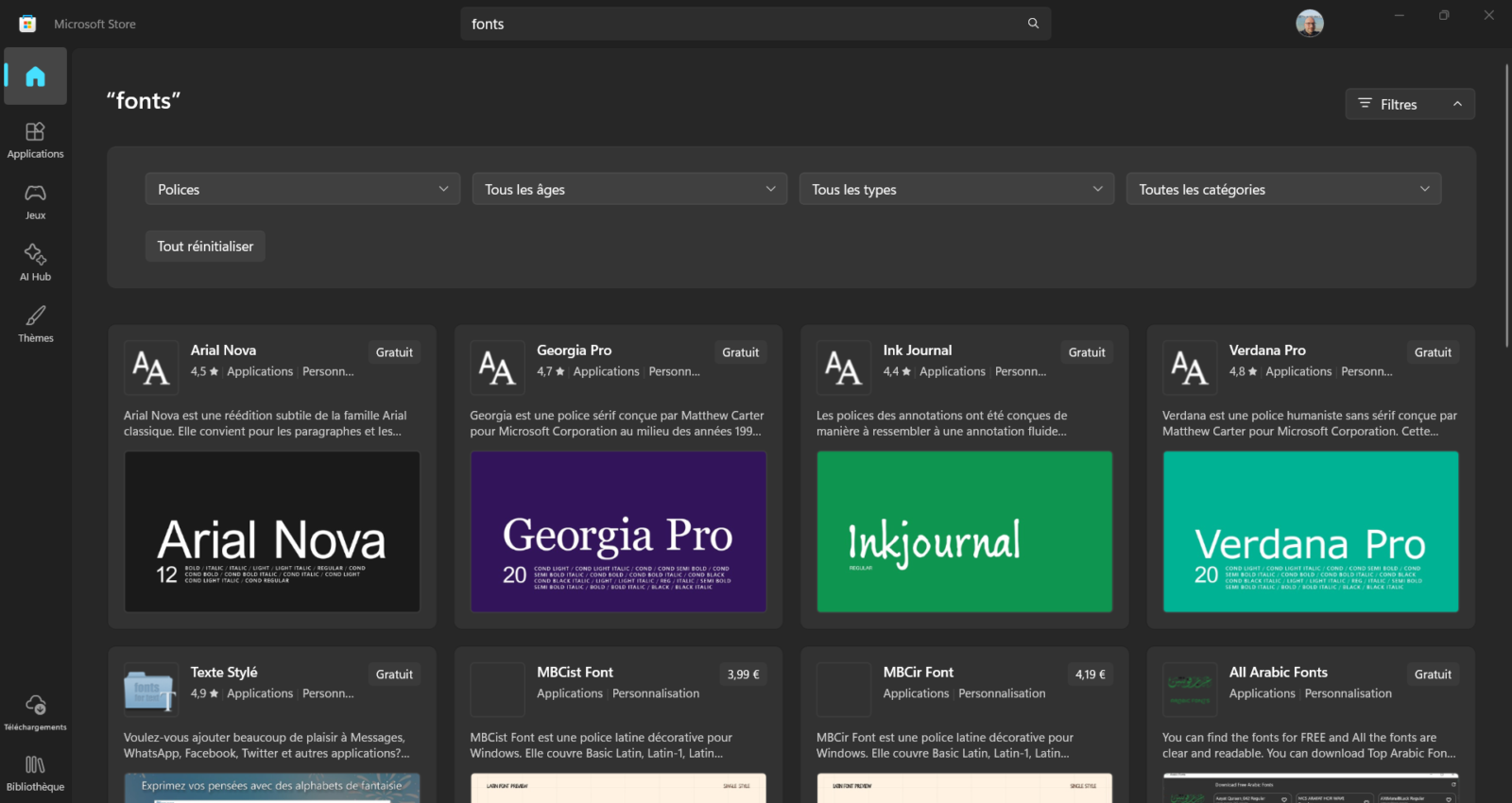Collapse the Filtres panel

(x=1410, y=104)
